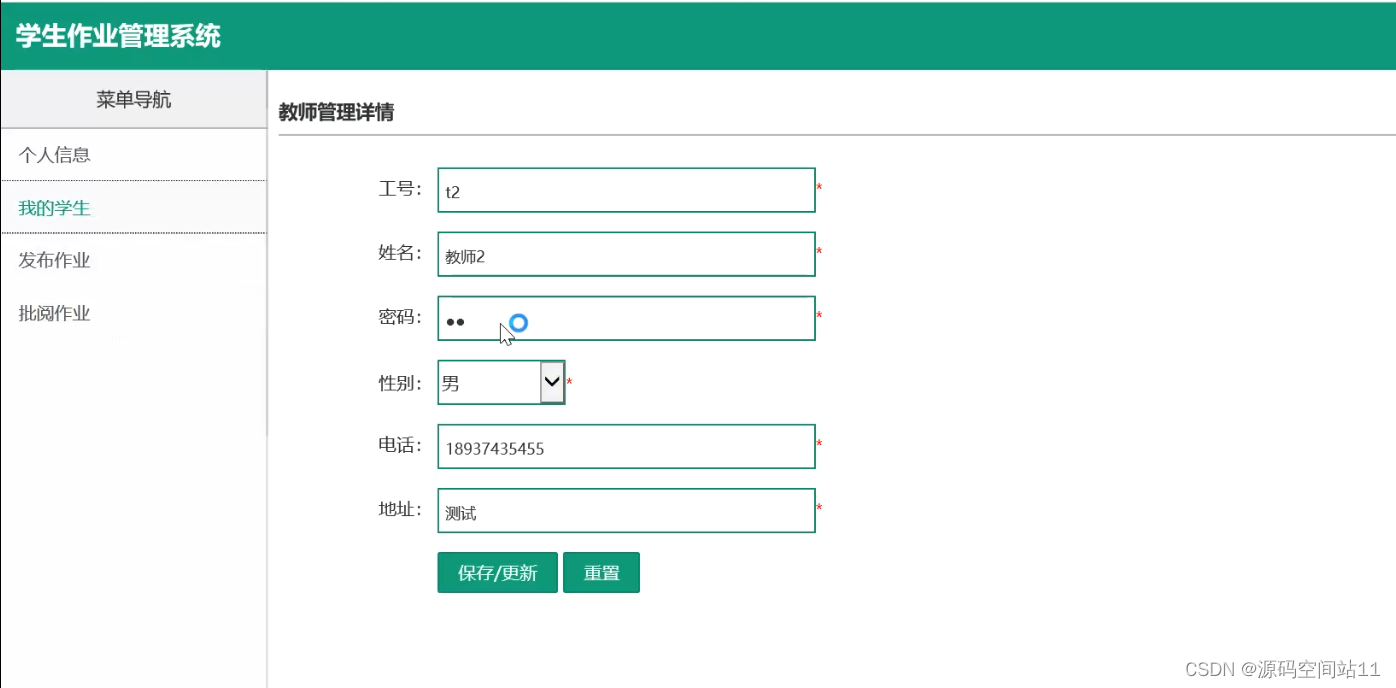Expand the gender combo box arrow
Image resolution: width=1396 pixels, height=688 pixels.
click(x=552, y=382)
